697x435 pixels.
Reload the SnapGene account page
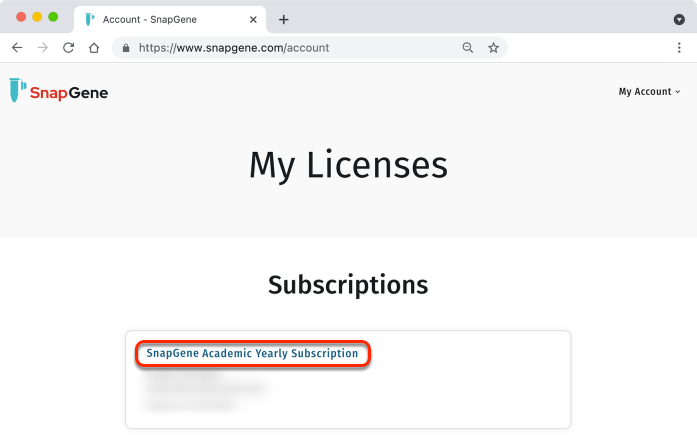click(68, 48)
